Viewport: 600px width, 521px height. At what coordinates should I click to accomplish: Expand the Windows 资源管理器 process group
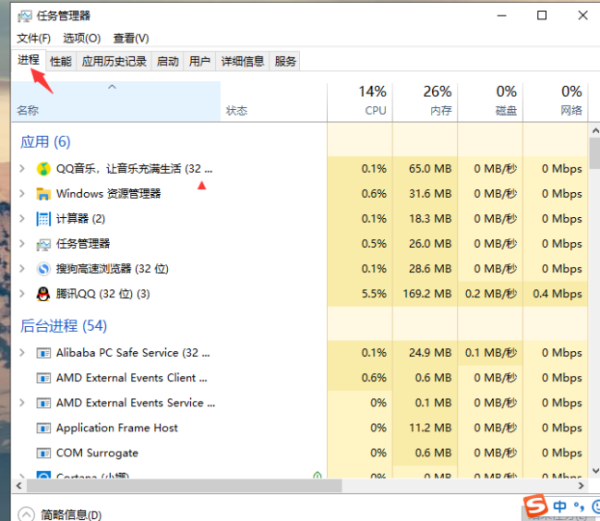tap(22, 194)
